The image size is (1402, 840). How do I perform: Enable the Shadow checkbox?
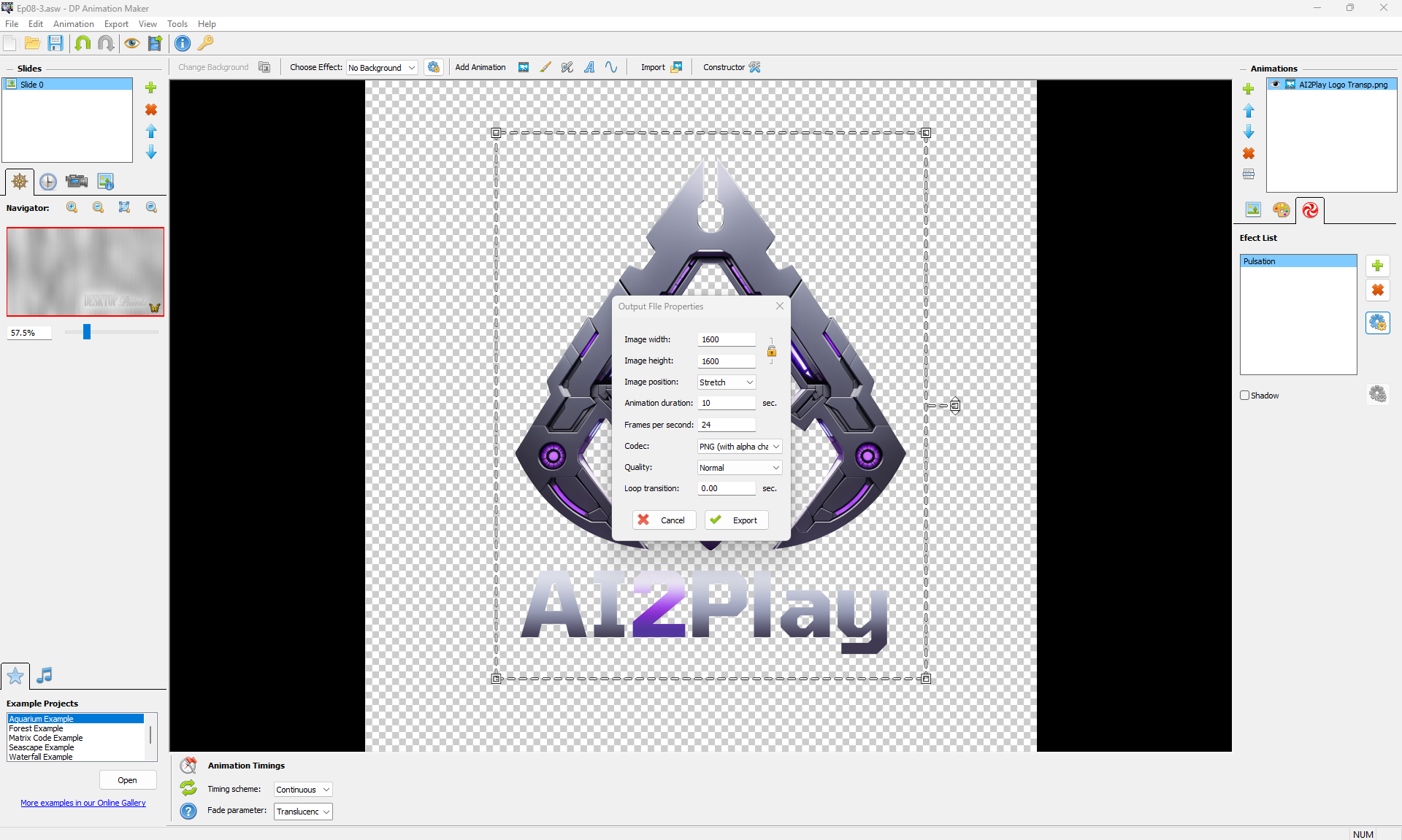[1245, 396]
